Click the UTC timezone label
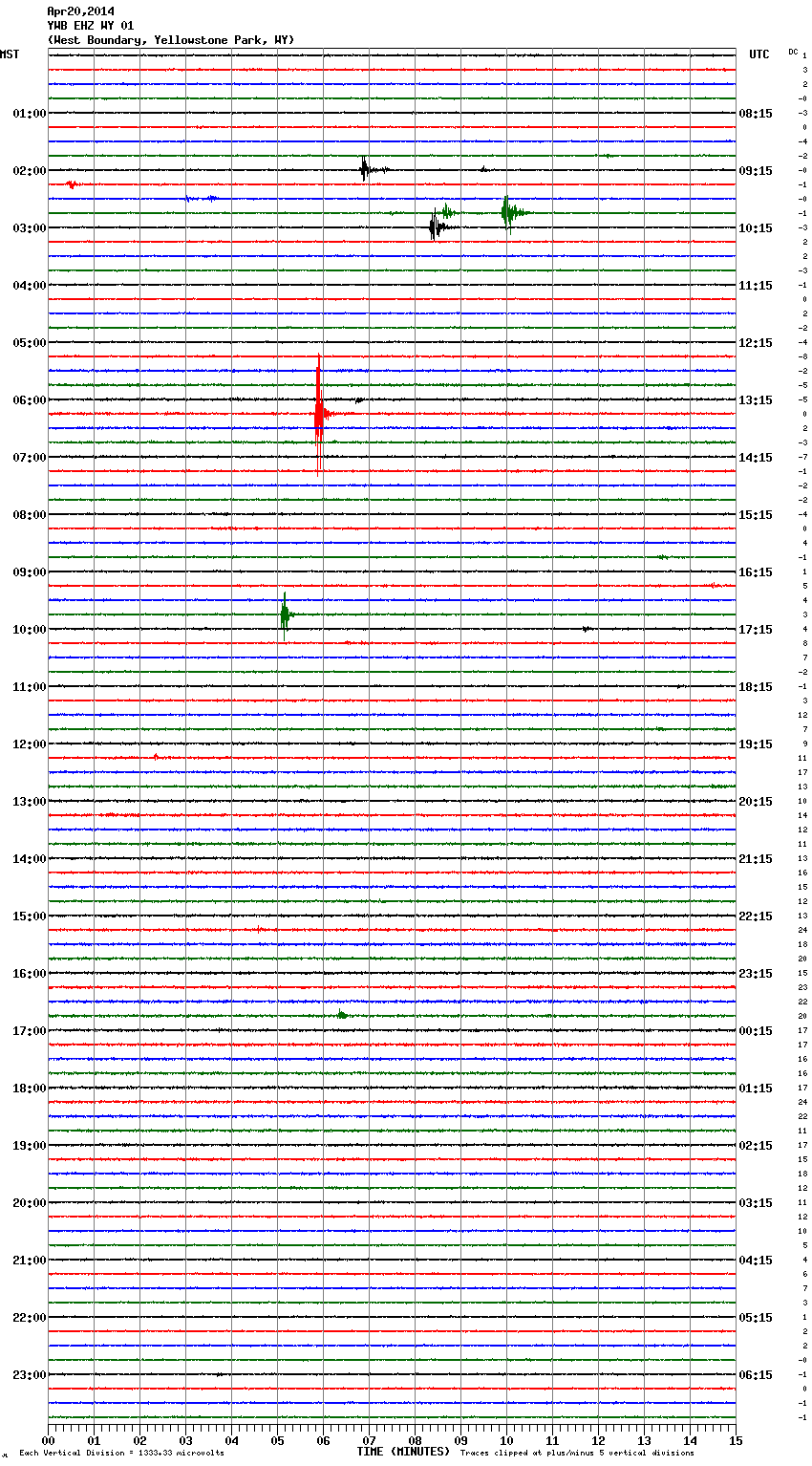The width and height of the screenshot is (812, 1466). click(x=759, y=54)
